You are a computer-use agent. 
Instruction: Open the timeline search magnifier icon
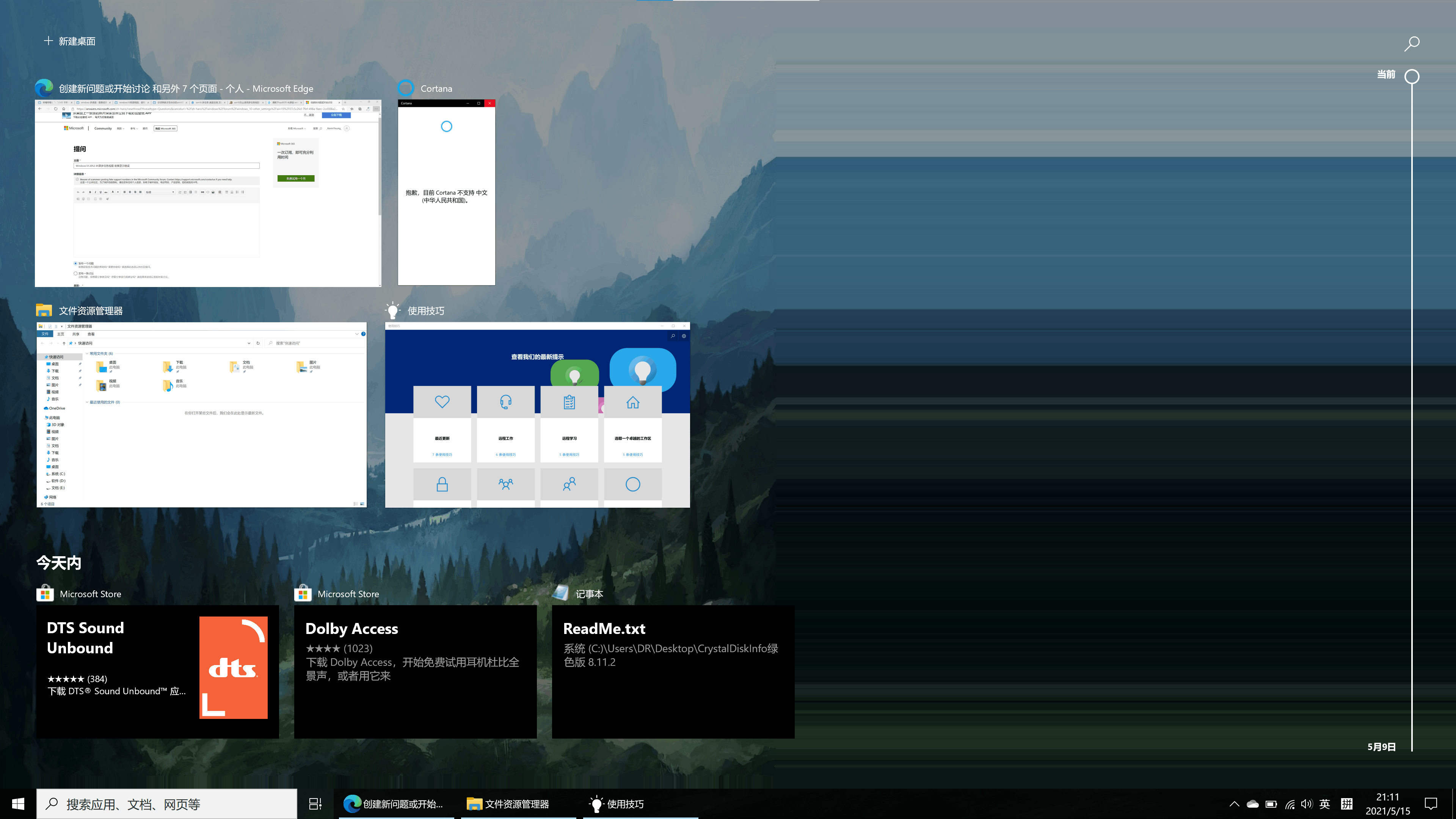[1411, 44]
